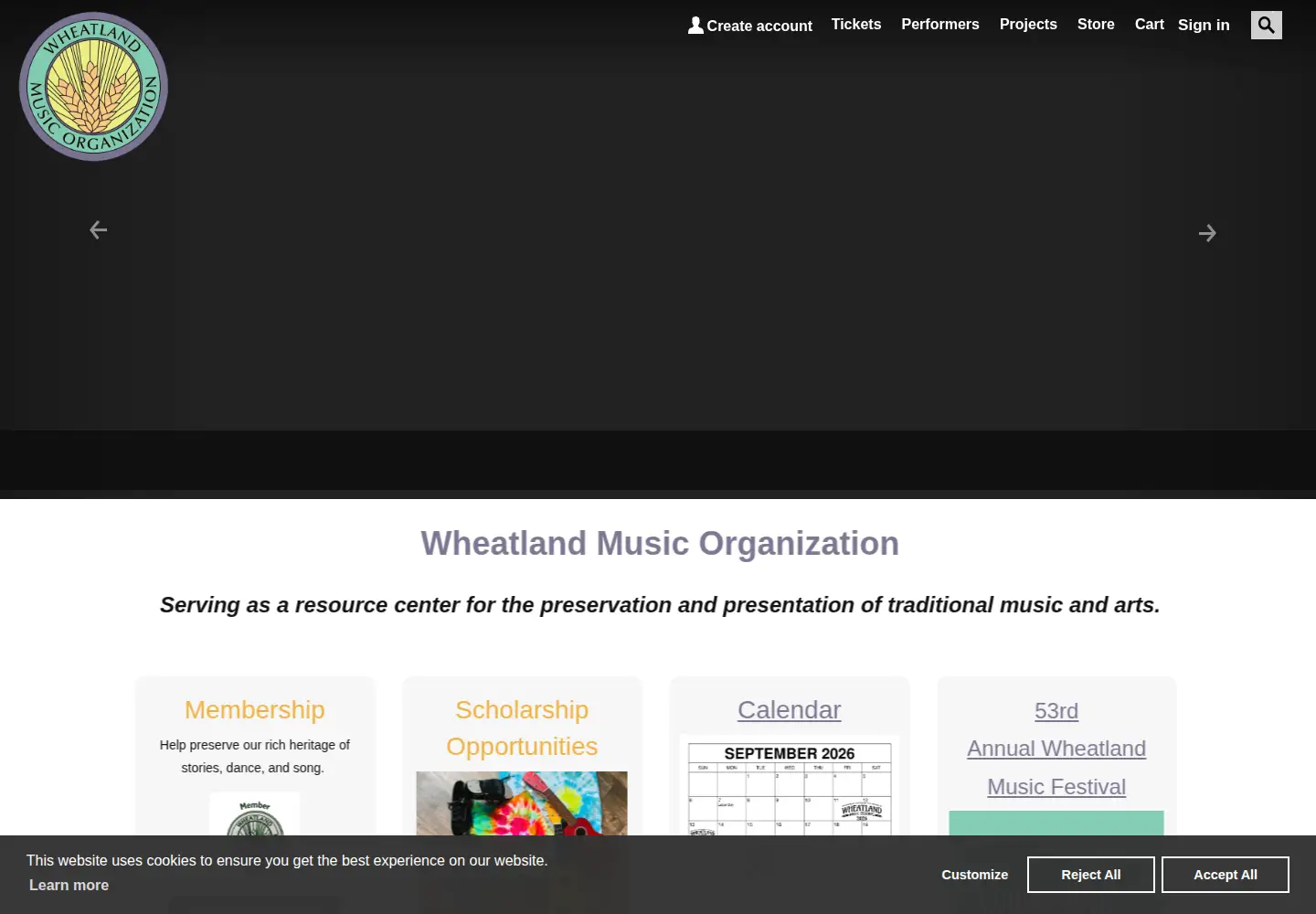Click the Create account link

pos(750,26)
